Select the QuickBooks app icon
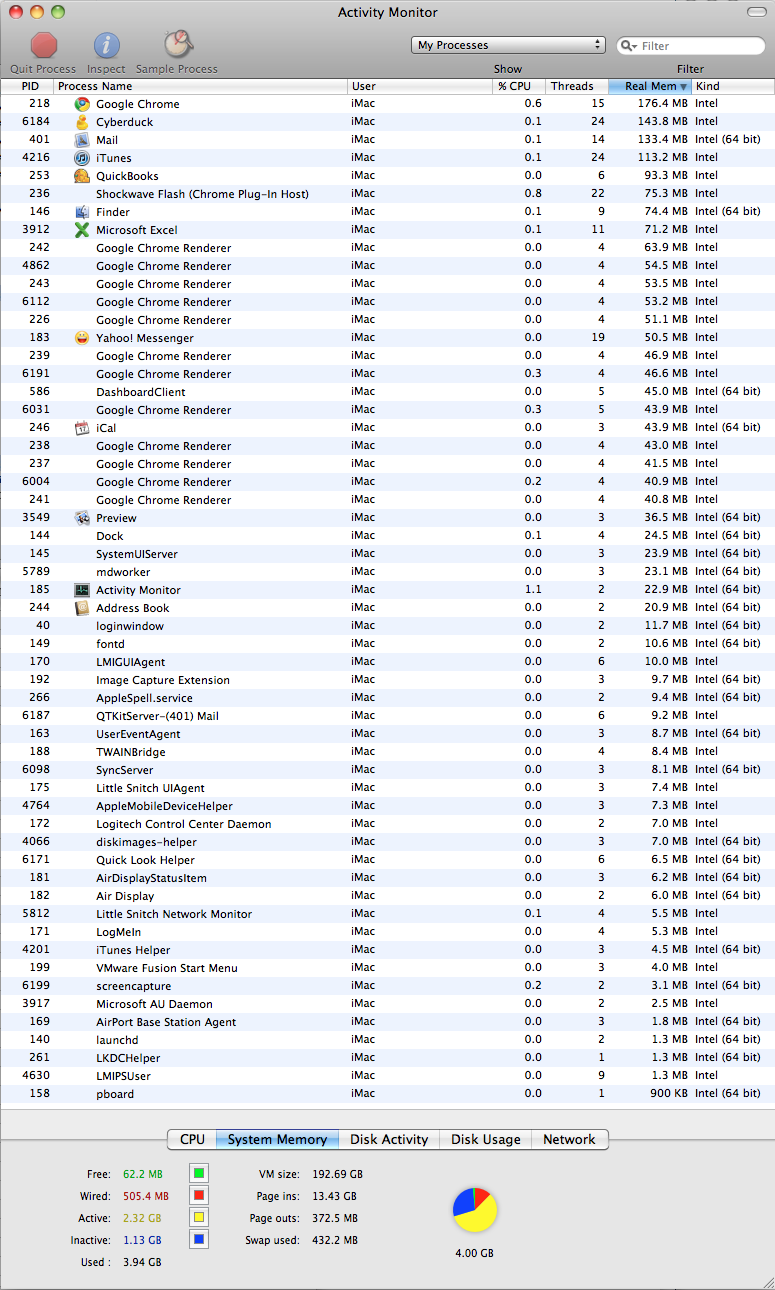The width and height of the screenshot is (775, 1290). (x=82, y=176)
